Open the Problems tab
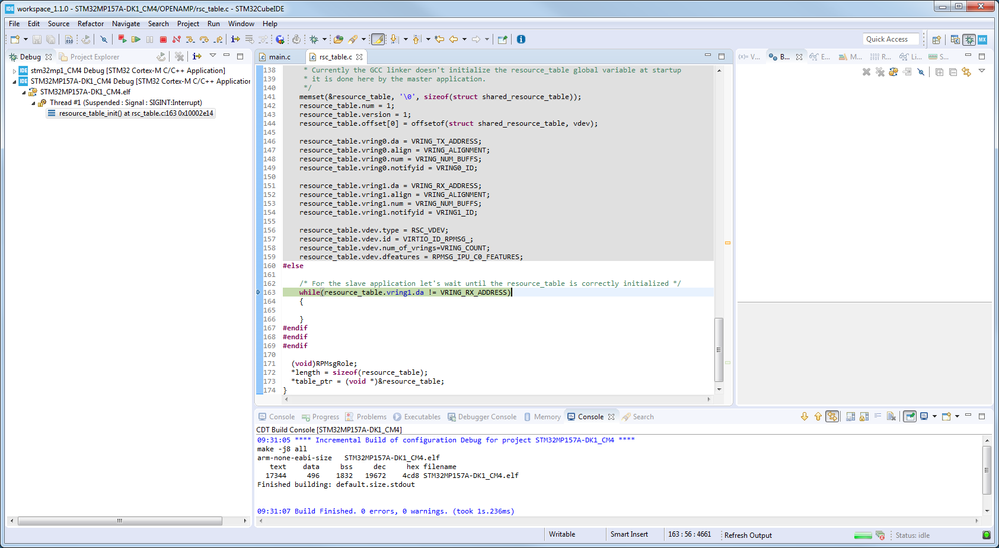Screen dimensions: 999x548 [x=366, y=417]
